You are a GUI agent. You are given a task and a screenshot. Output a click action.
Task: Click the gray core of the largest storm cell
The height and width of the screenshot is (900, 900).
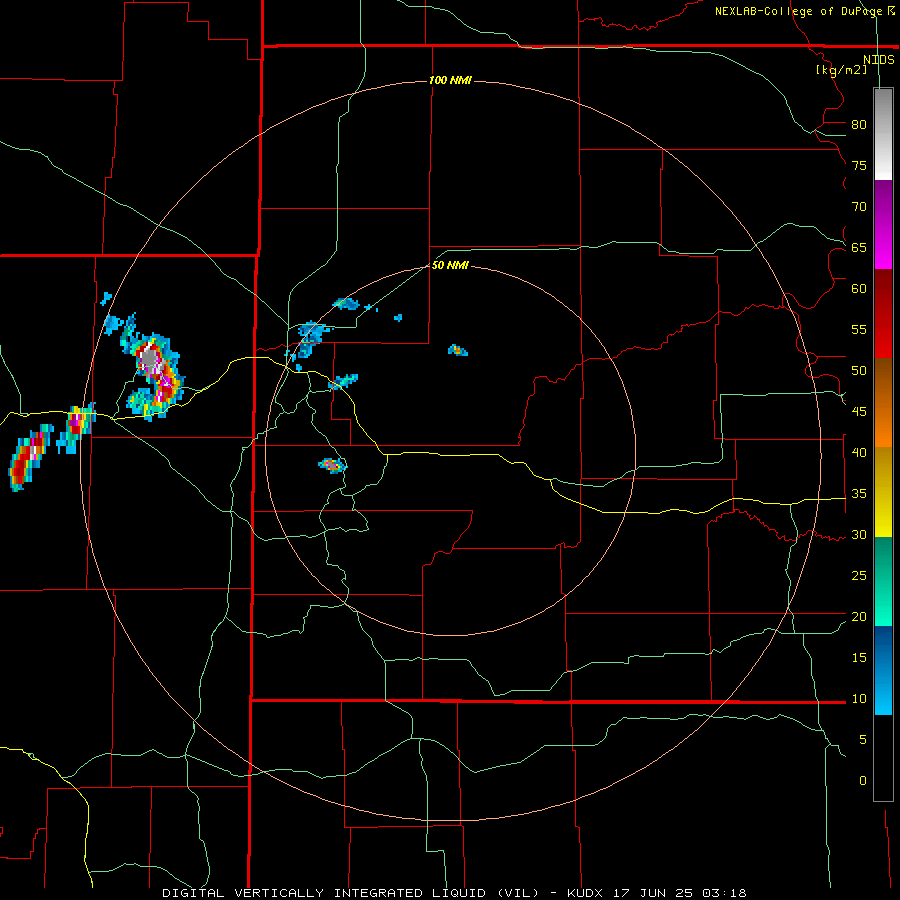point(149,358)
